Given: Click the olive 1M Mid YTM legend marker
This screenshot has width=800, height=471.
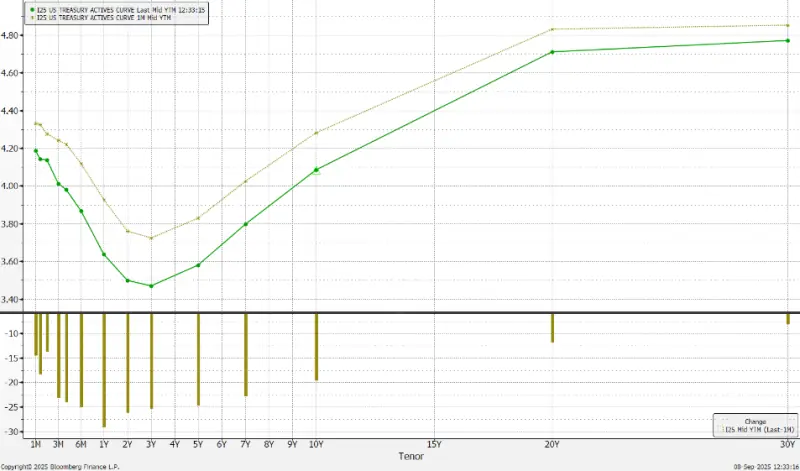Looking at the screenshot, I should [x=33, y=17].
